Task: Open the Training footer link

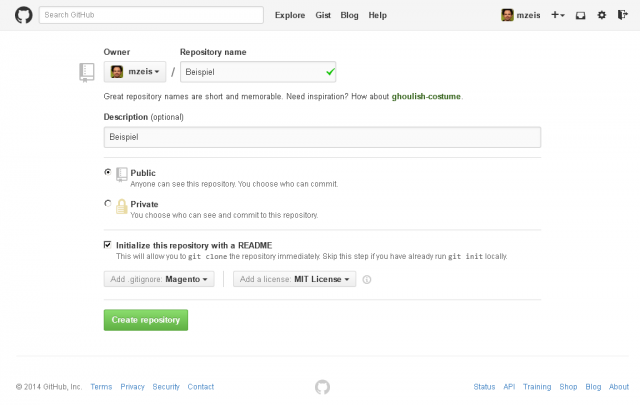Action: click(537, 387)
